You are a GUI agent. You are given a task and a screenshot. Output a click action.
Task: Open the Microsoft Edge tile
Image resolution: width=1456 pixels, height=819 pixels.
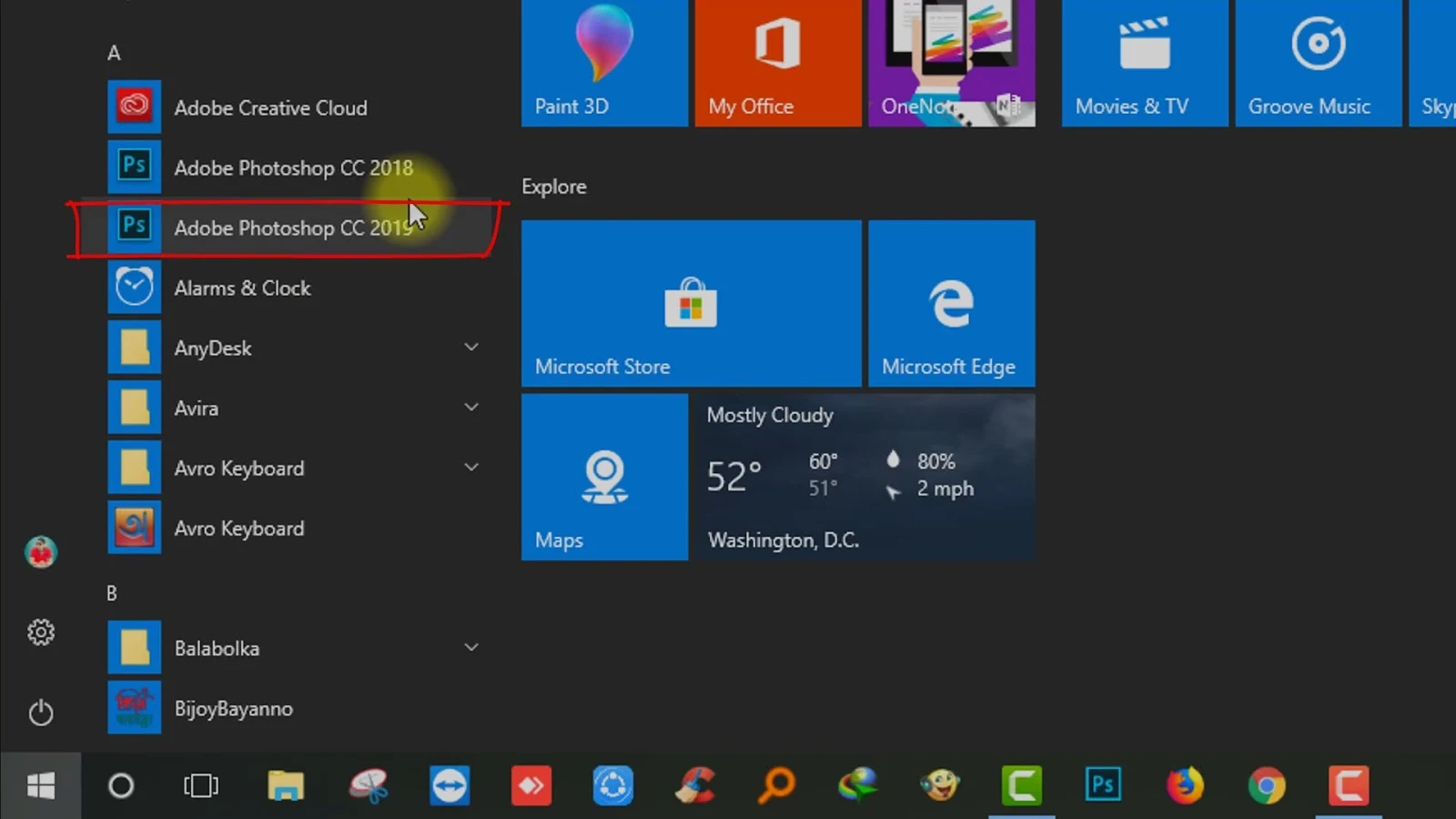[x=952, y=303]
